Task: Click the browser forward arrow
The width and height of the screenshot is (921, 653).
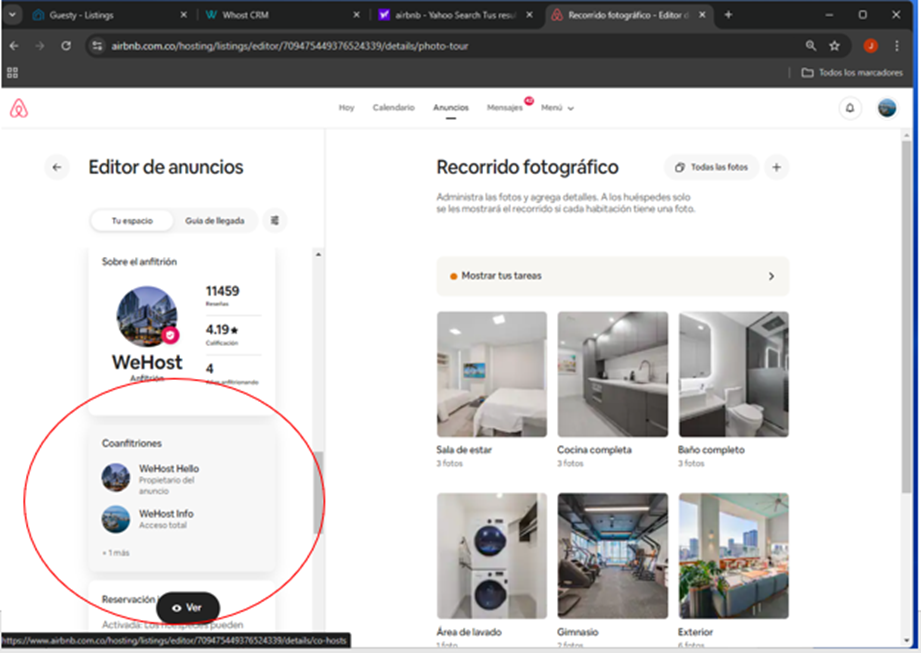Action: click(40, 46)
